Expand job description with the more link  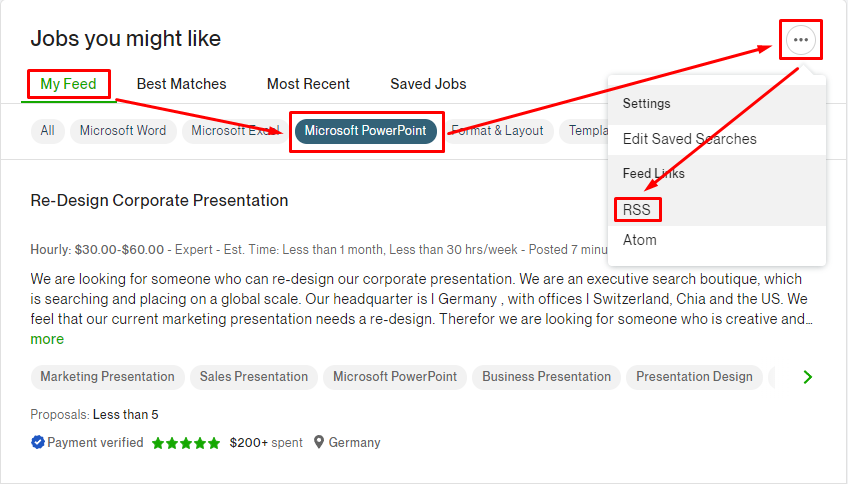[x=47, y=339]
